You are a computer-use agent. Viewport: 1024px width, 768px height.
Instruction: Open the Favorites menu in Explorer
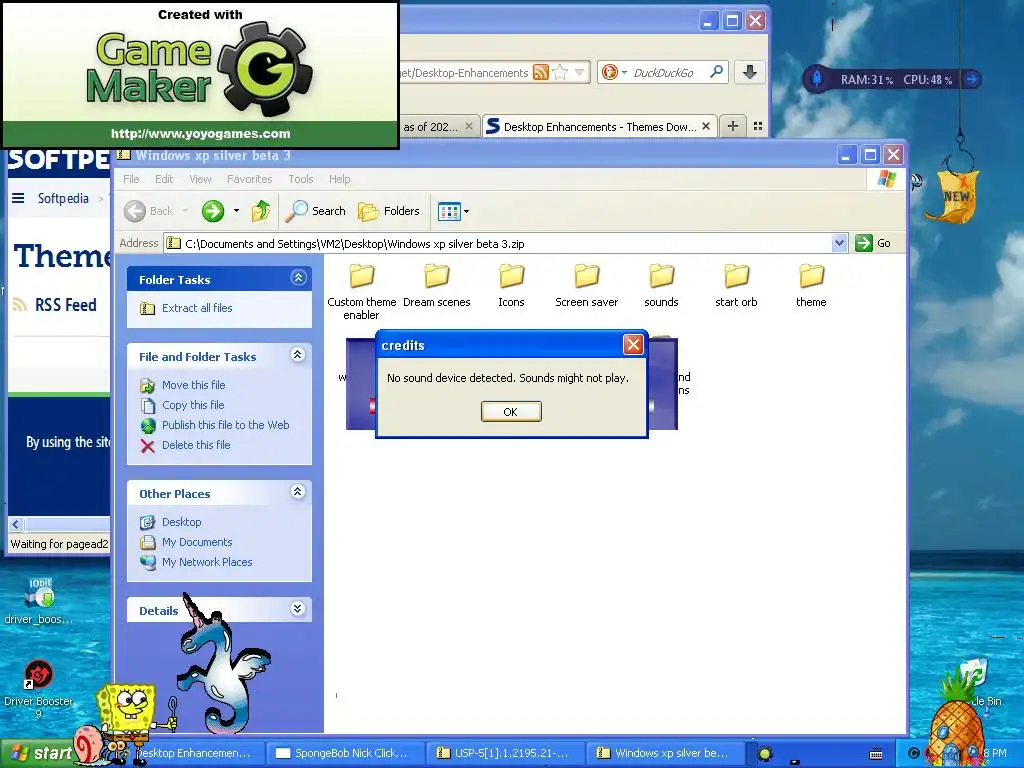249,179
